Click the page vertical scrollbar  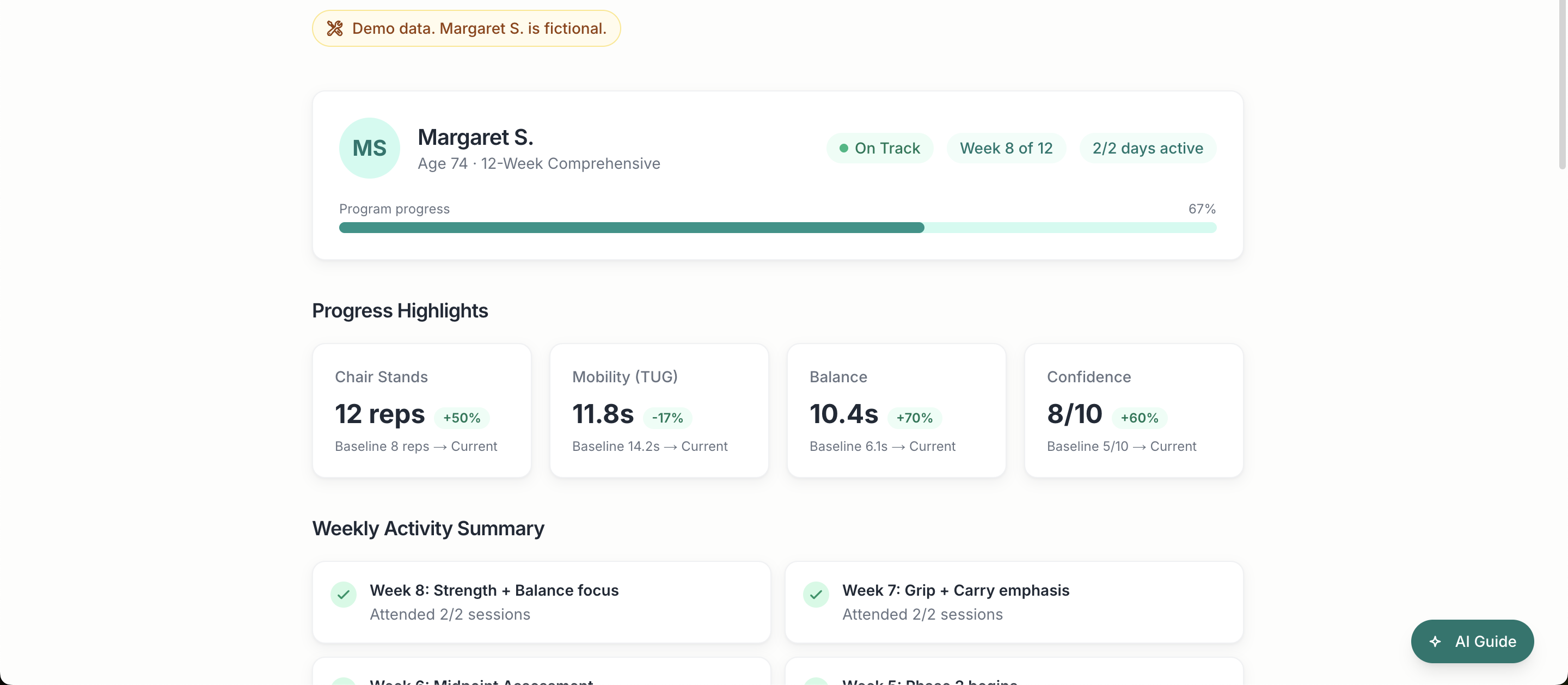tap(1563, 85)
